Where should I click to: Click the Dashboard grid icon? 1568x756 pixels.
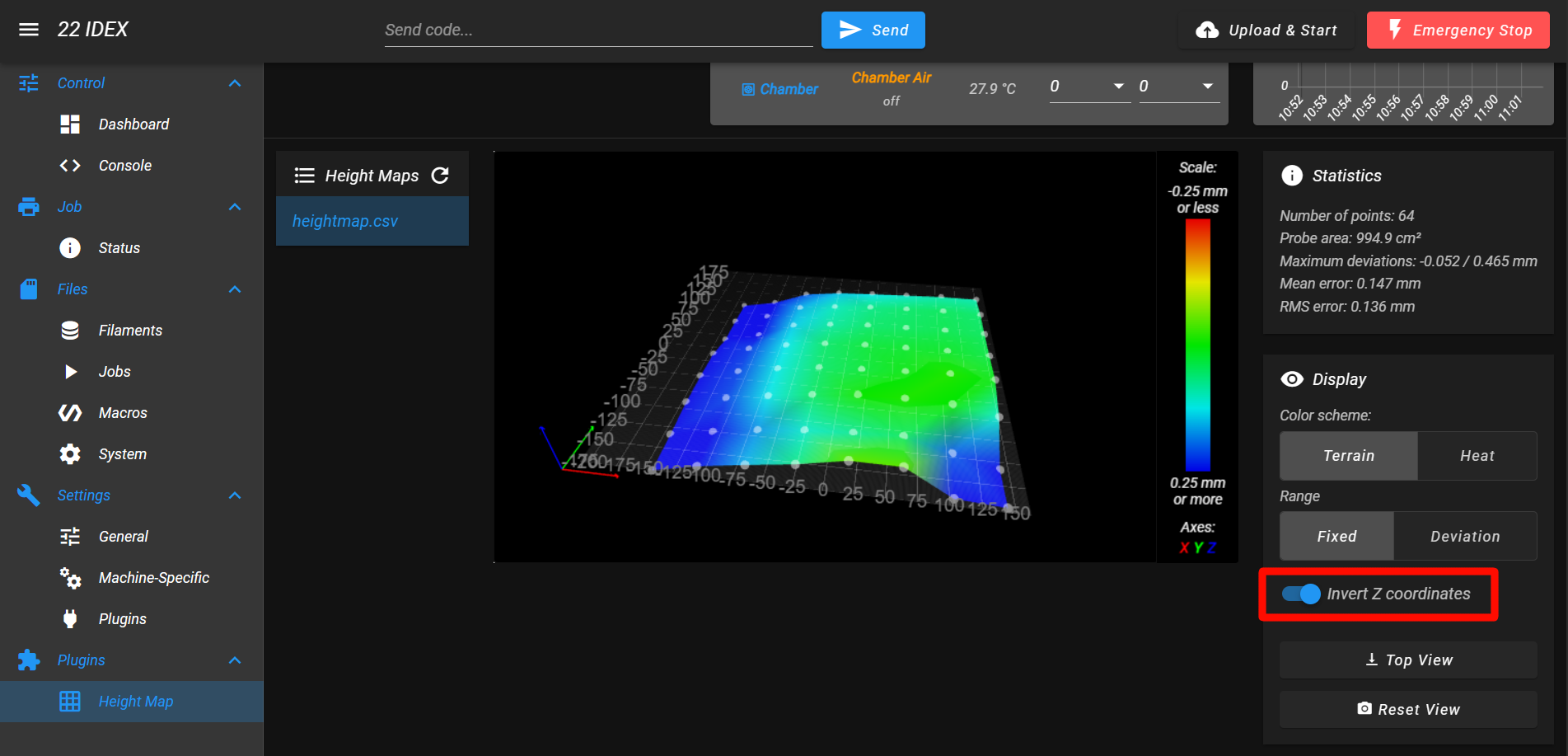click(70, 124)
